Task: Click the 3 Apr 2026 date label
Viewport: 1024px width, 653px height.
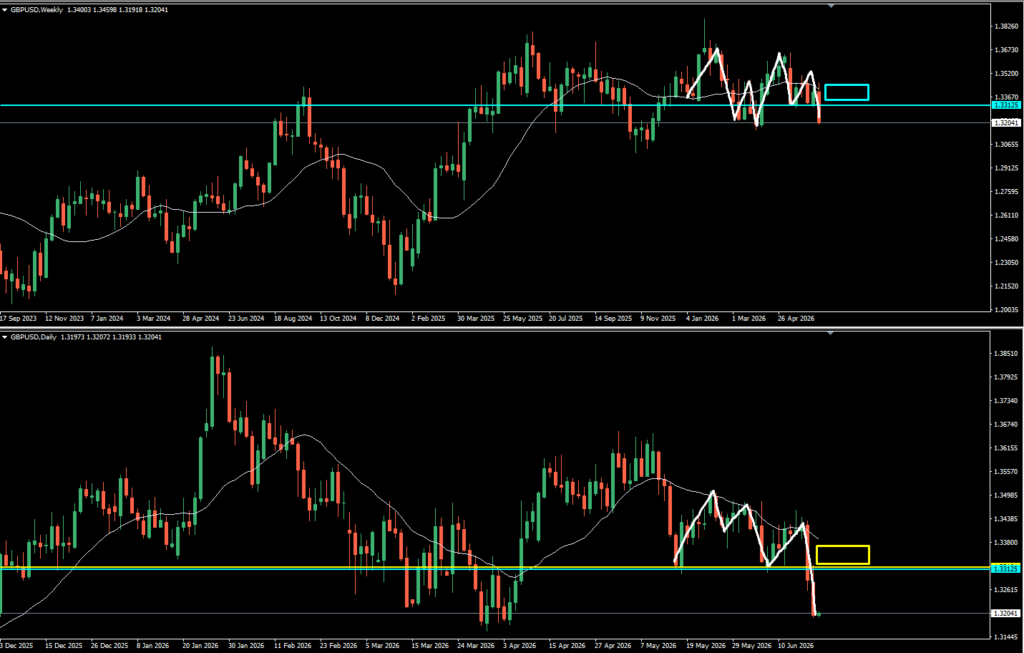Action: pyautogui.click(x=519, y=646)
